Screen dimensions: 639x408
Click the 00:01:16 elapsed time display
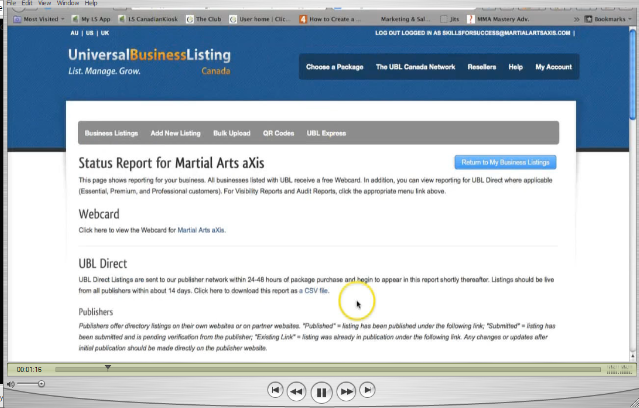pyautogui.click(x=29, y=370)
